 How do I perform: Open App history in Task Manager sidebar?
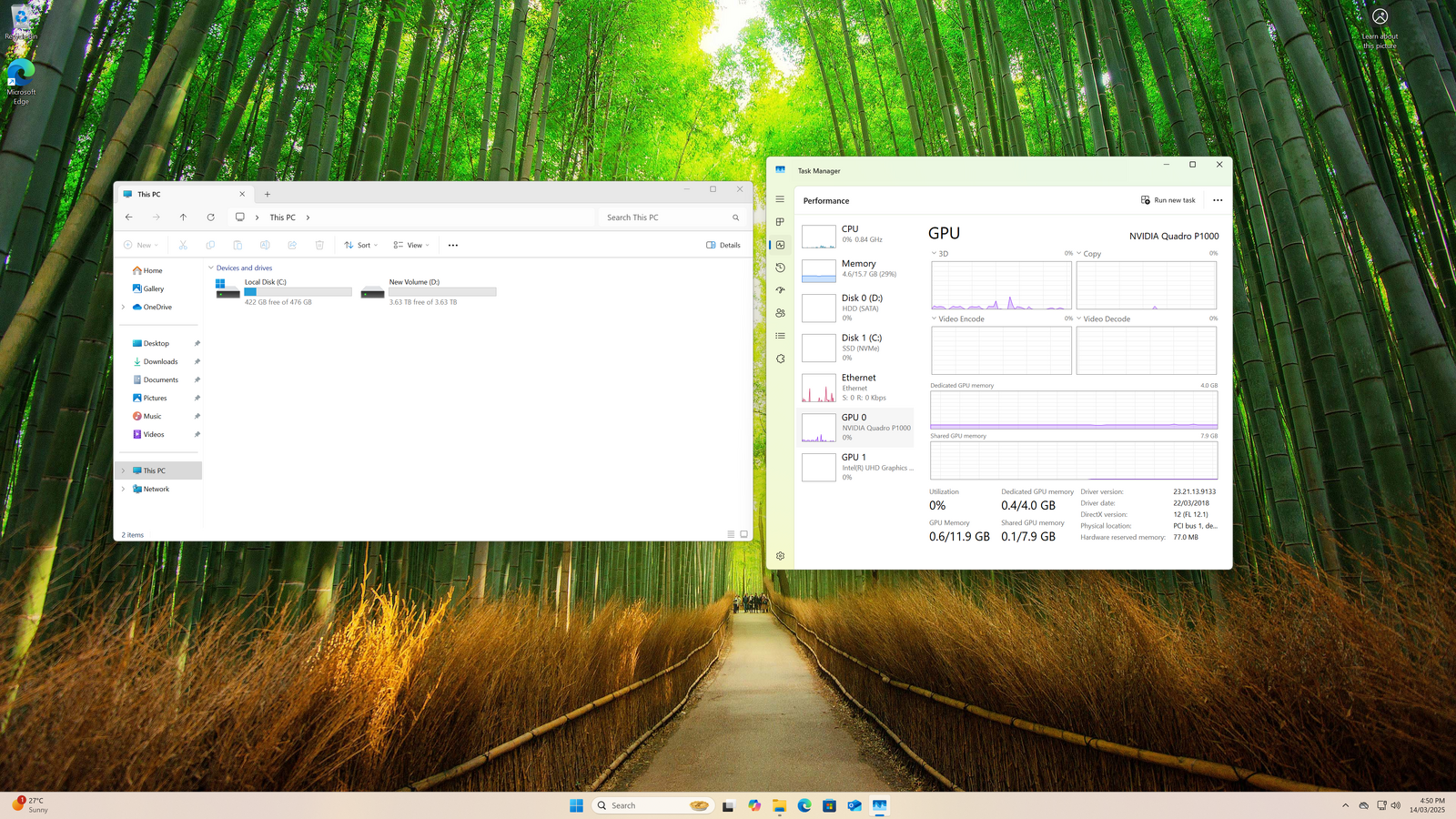[780, 268]
